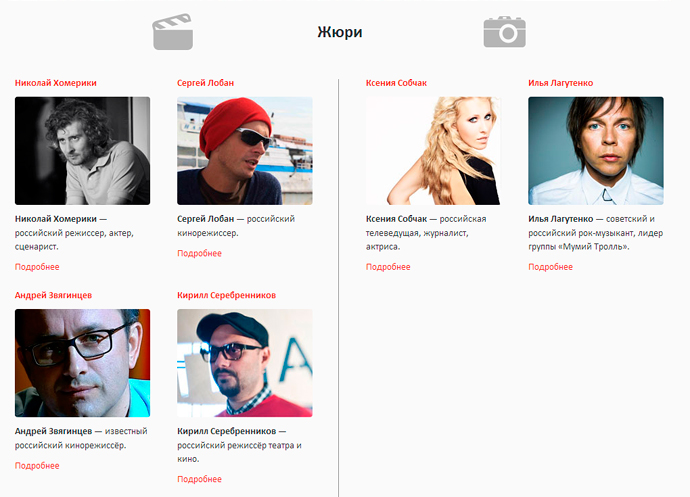
Task: Click the Андрей Звягинцев photo
Action: (82, 363)
